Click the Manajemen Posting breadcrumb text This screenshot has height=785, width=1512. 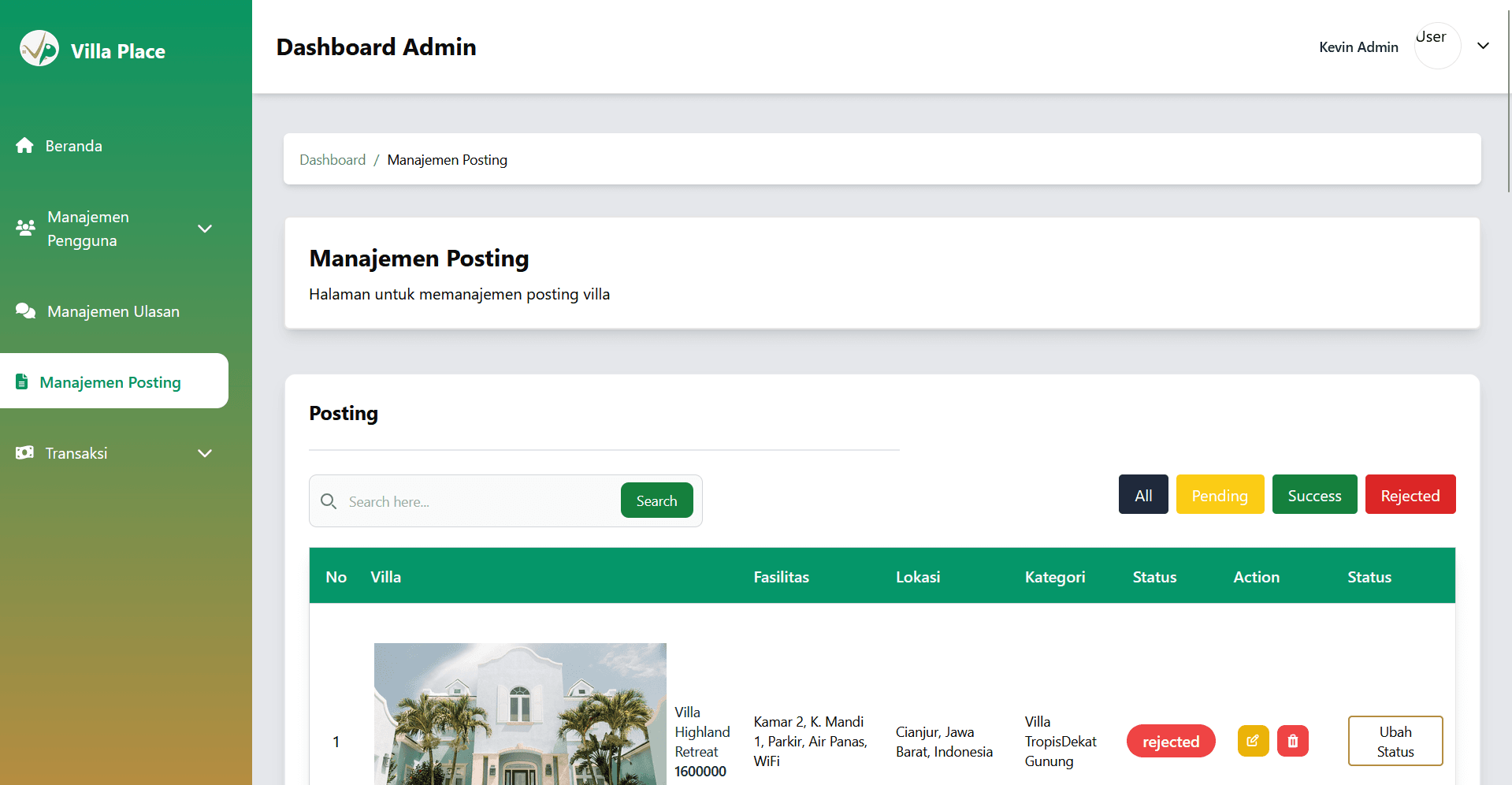pos(447,160)
